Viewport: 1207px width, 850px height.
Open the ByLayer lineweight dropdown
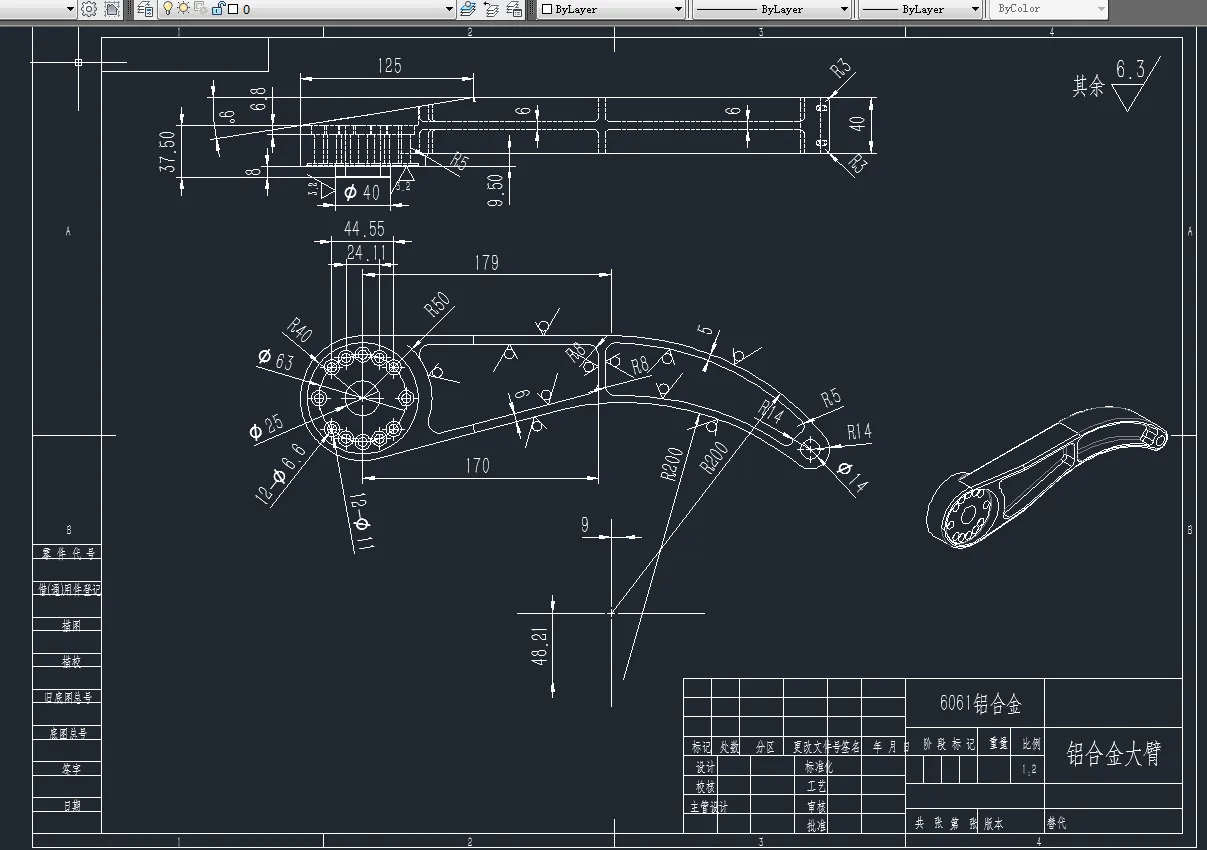(x=976, y=9)
